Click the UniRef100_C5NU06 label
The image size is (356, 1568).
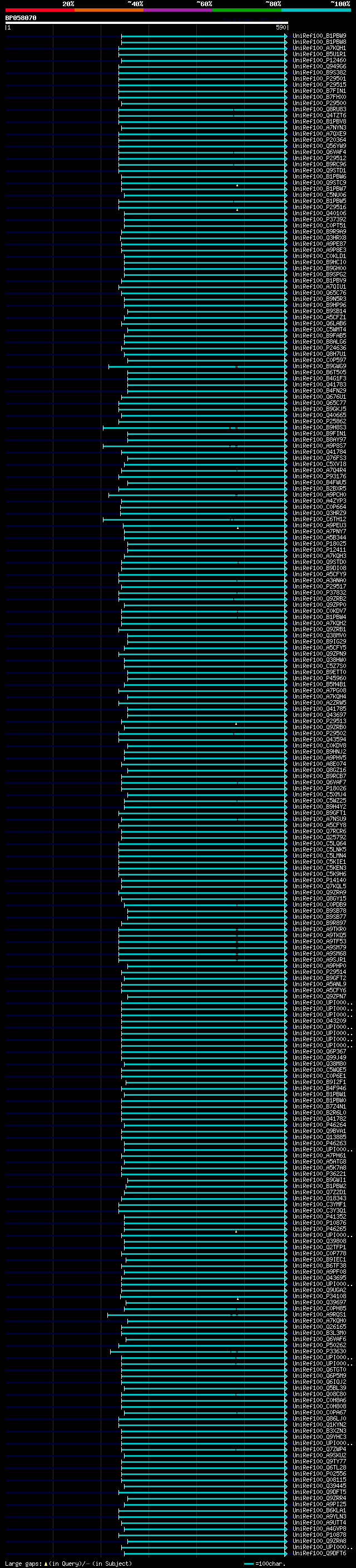tap(319, 195)
